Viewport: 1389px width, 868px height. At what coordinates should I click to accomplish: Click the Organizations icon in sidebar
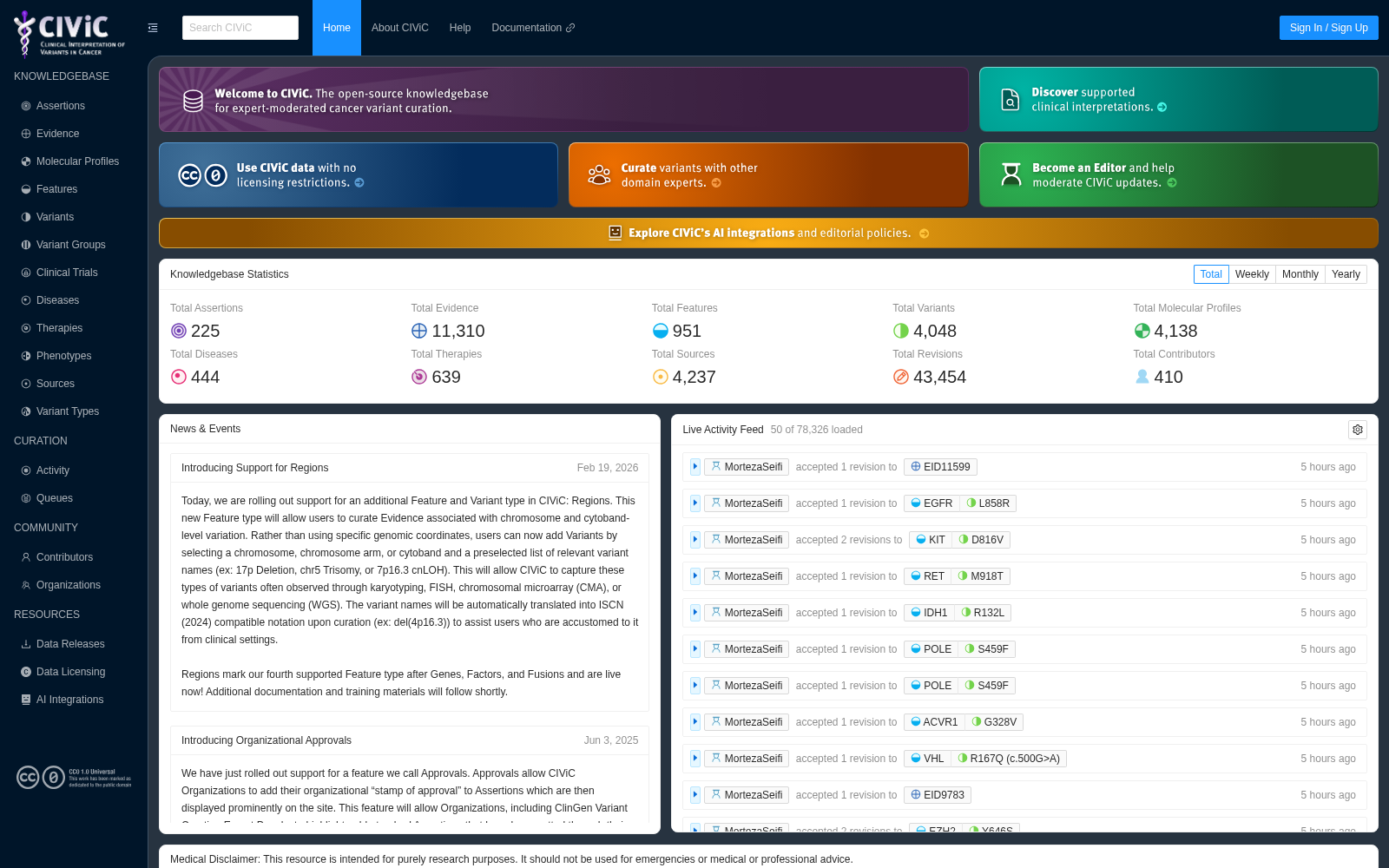26,585
